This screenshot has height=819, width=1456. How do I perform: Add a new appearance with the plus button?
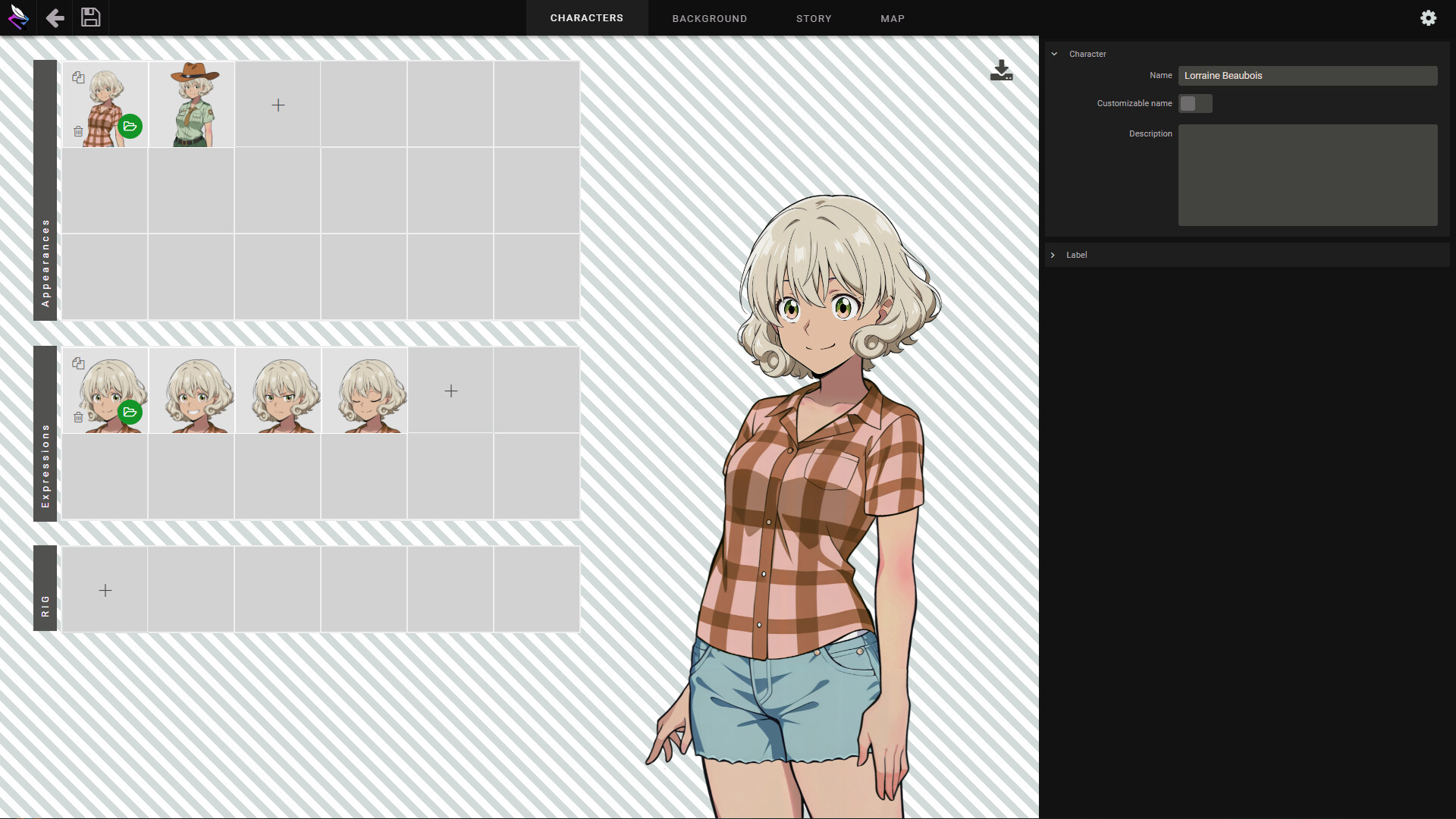tap(278, 105)
